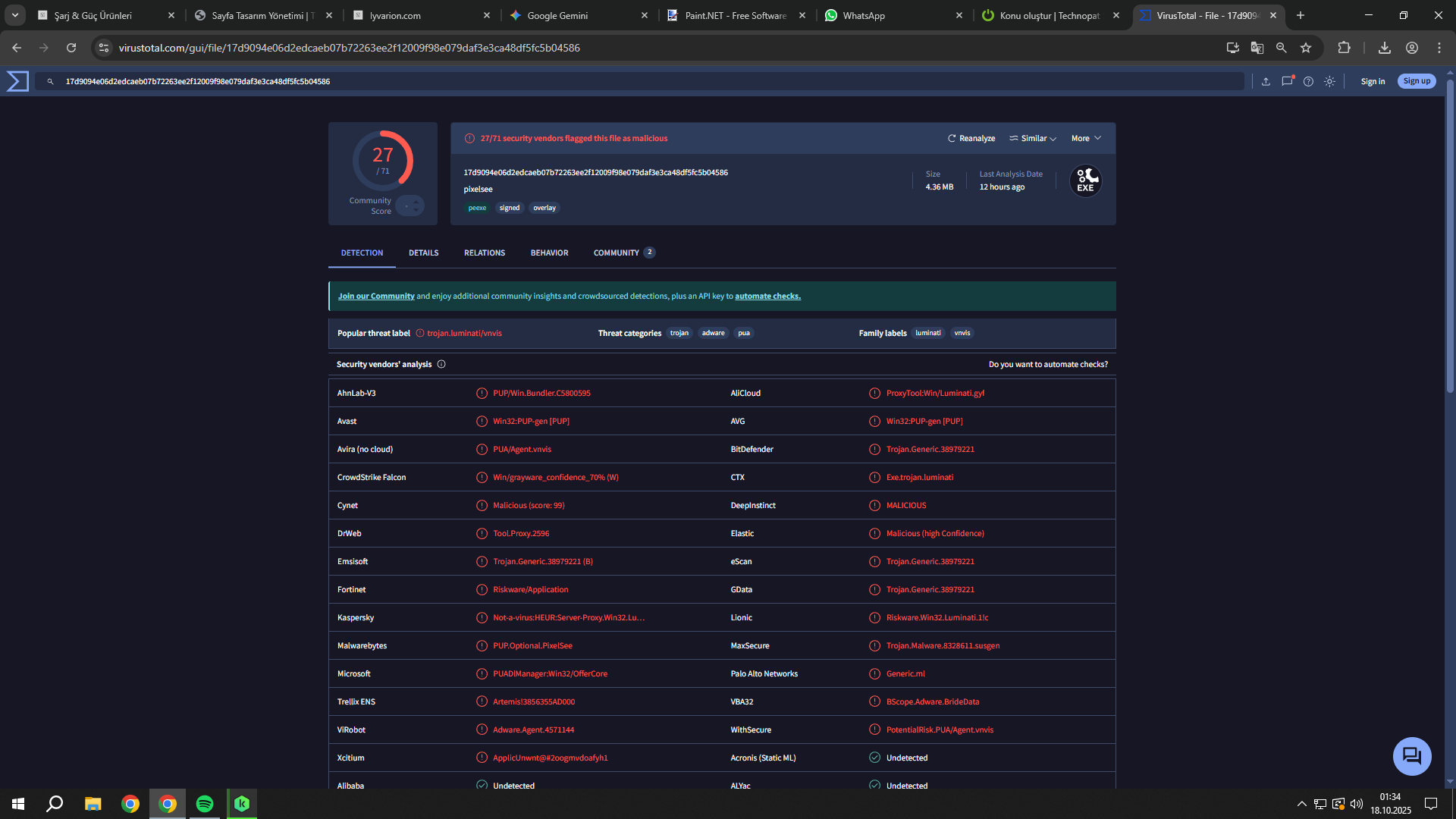Click the EXE file type icon
This screenshot has width=1456, height=819.
pos(1085,181)
